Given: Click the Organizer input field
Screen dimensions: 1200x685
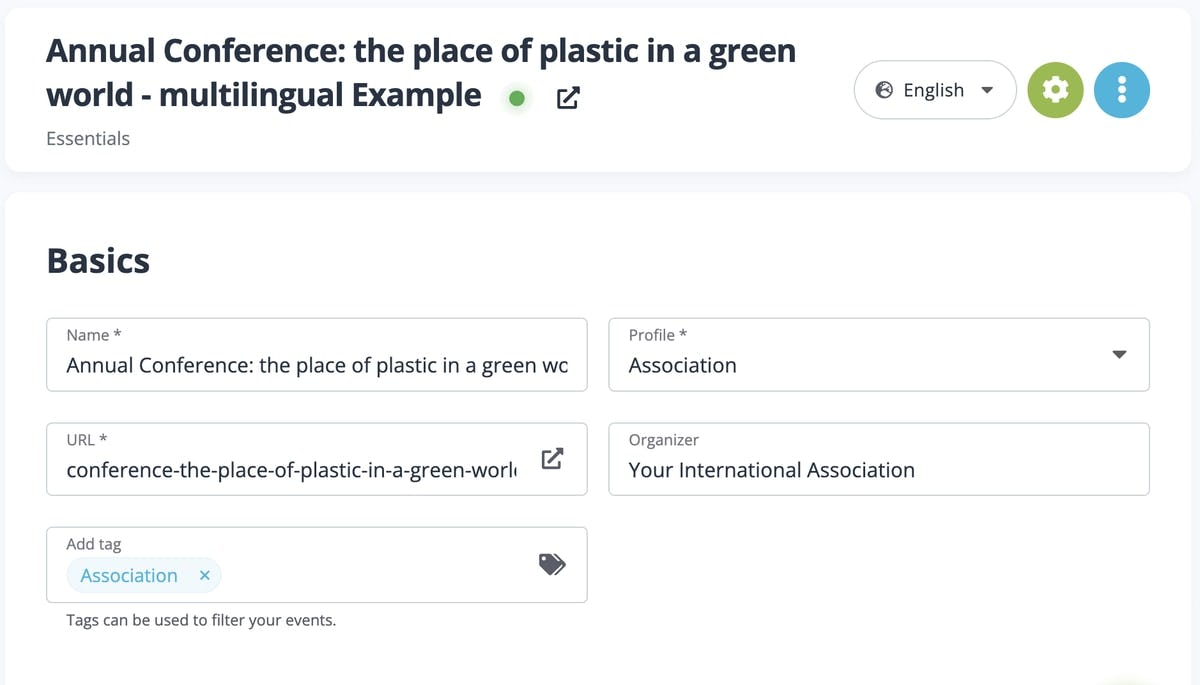Looking at the screenshot, I should (x=878, y=470).
